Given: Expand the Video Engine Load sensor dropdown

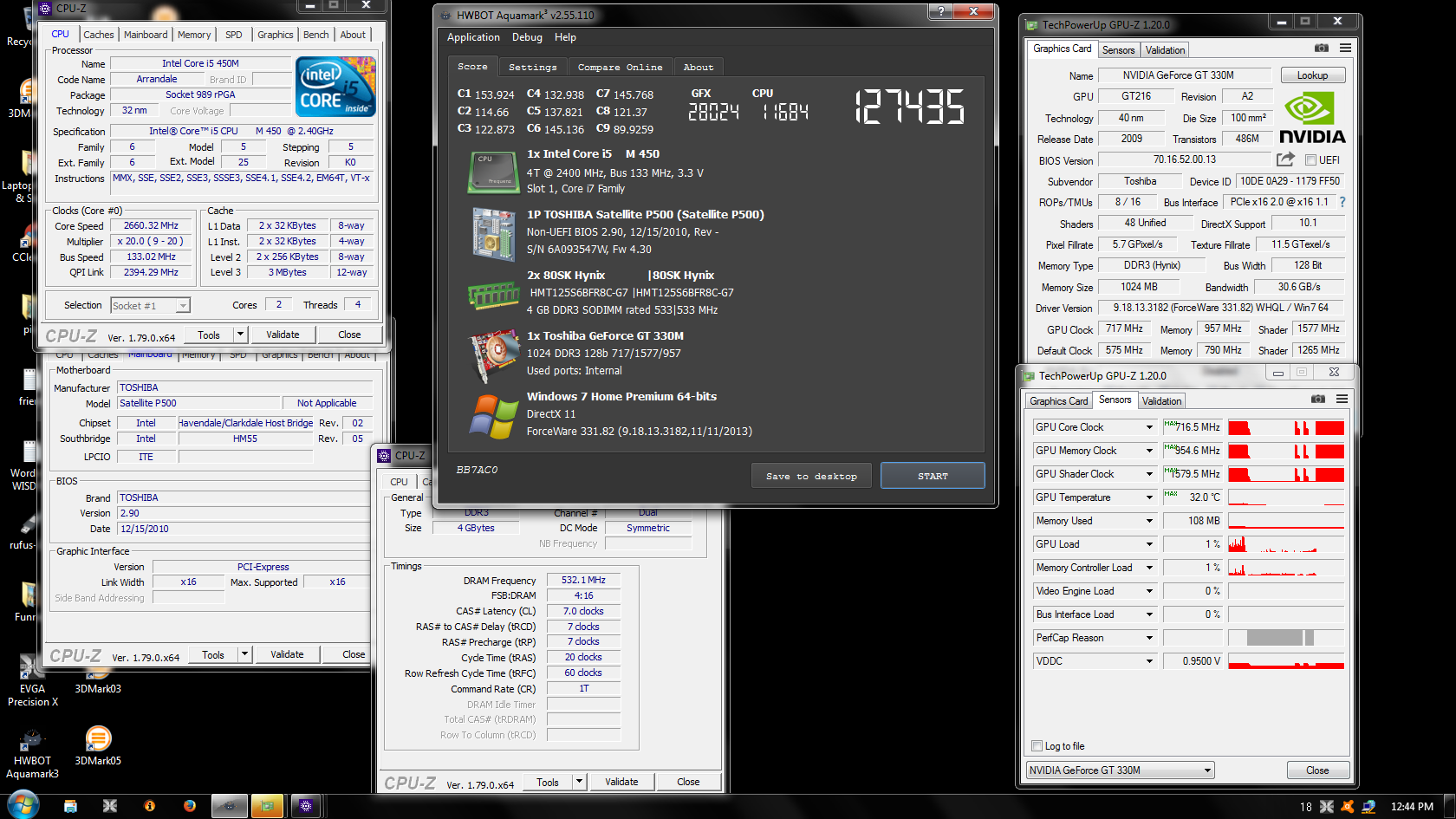Looking at the screenshot, I should (1149, 591).
